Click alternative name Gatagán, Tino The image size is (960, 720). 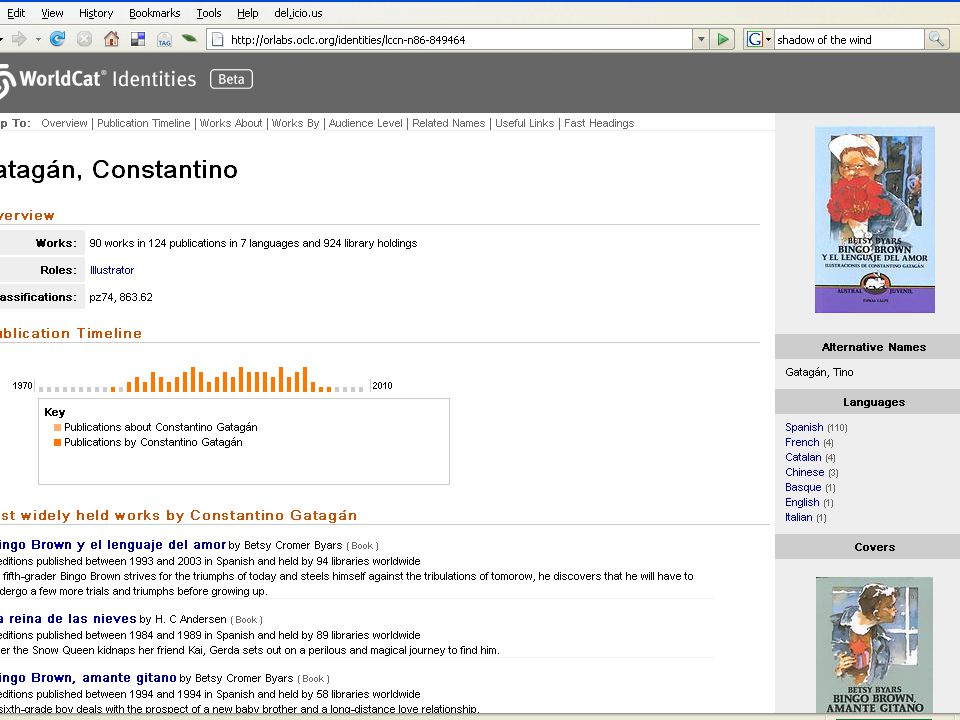[819, 372]
